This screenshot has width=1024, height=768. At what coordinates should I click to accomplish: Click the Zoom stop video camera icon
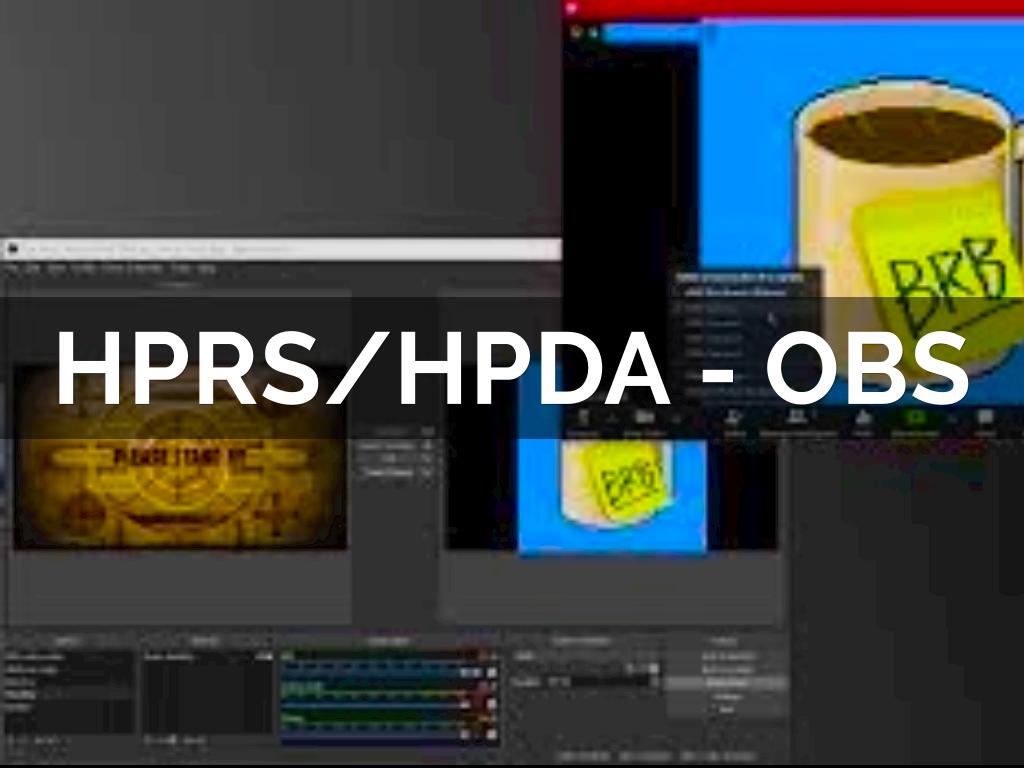coord(643,418)
